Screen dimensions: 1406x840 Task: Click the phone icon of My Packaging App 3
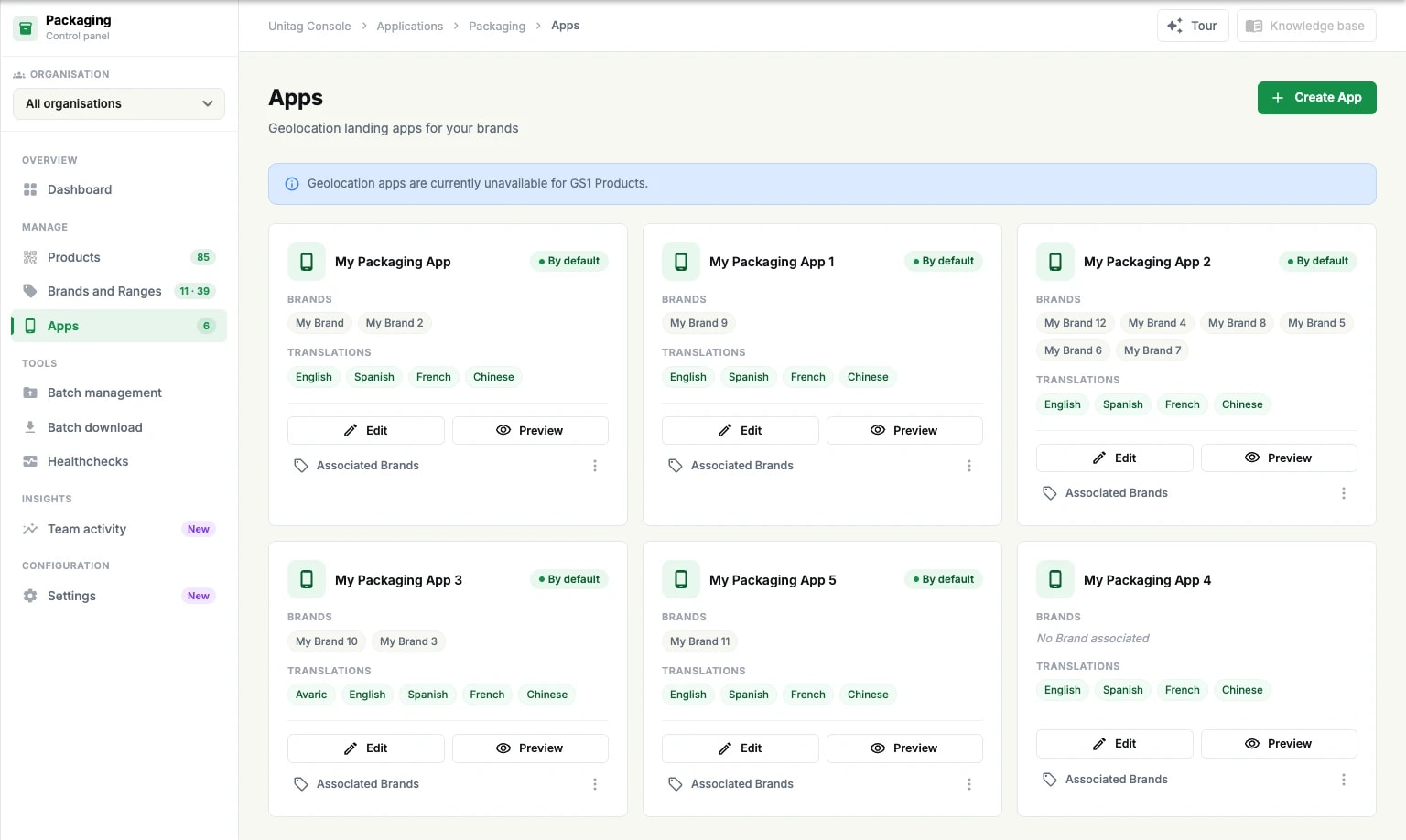tap(307, 579)
